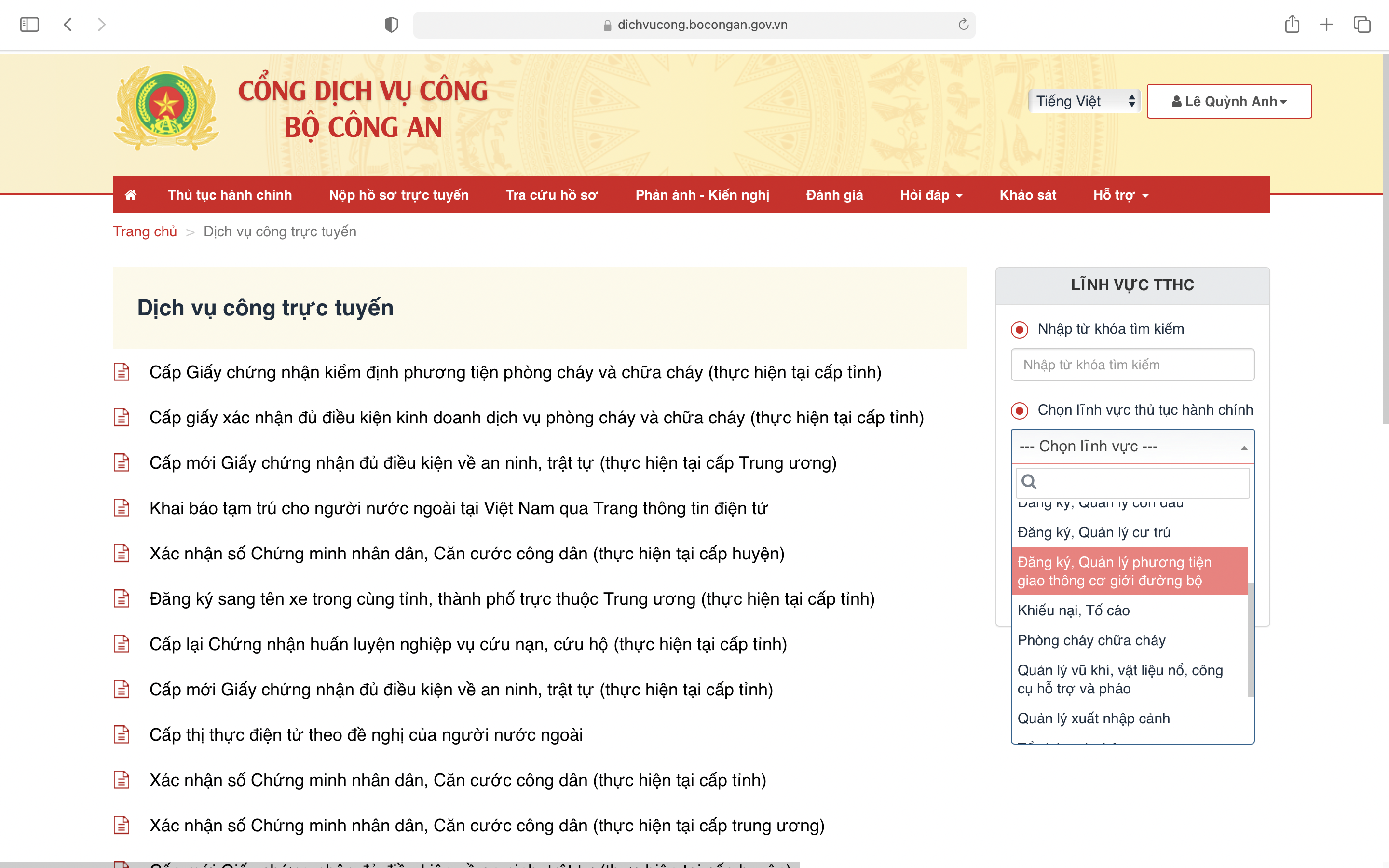Click the Safari share icon
This screenshot has height=868, width=1389.
pos(1292,24)
